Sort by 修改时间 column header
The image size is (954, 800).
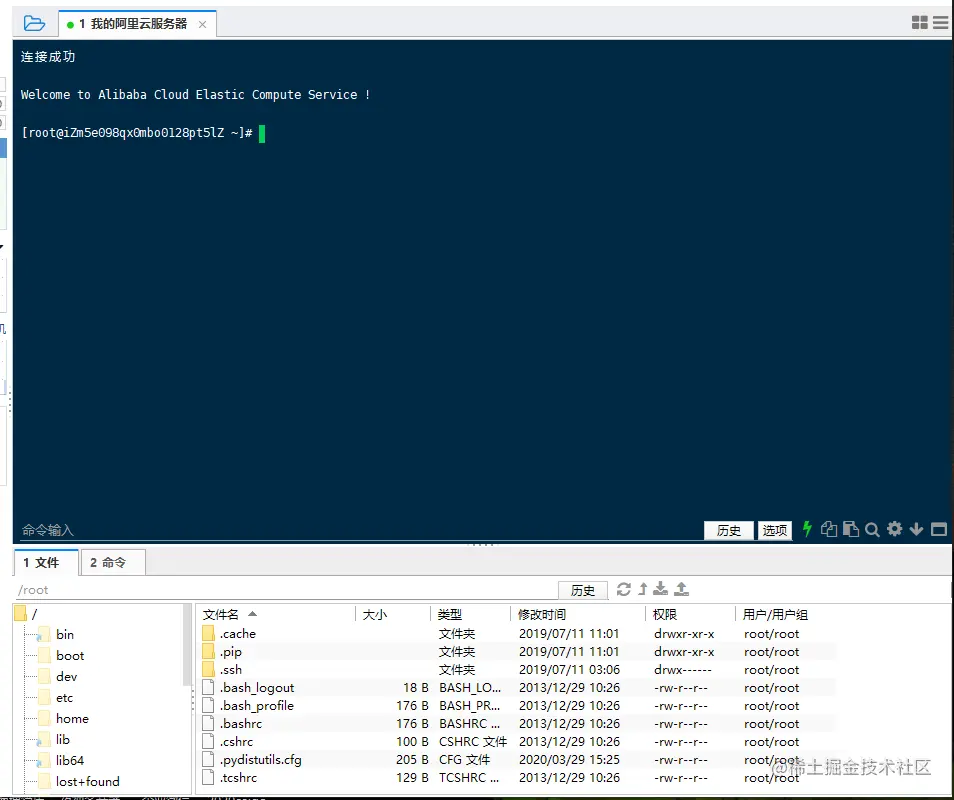pyautogui.click(x=578, y=614)
